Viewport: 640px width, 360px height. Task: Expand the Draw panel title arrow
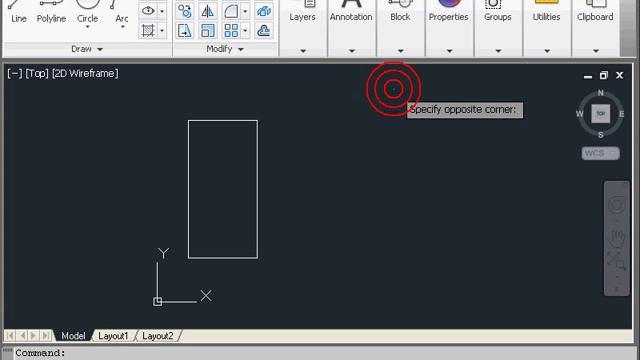coord(100,49)
